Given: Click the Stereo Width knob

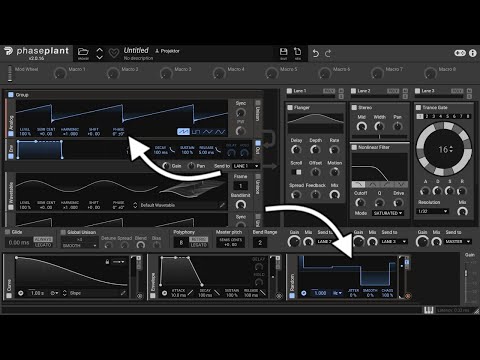Looking at the screenshot, I should 379,126.
